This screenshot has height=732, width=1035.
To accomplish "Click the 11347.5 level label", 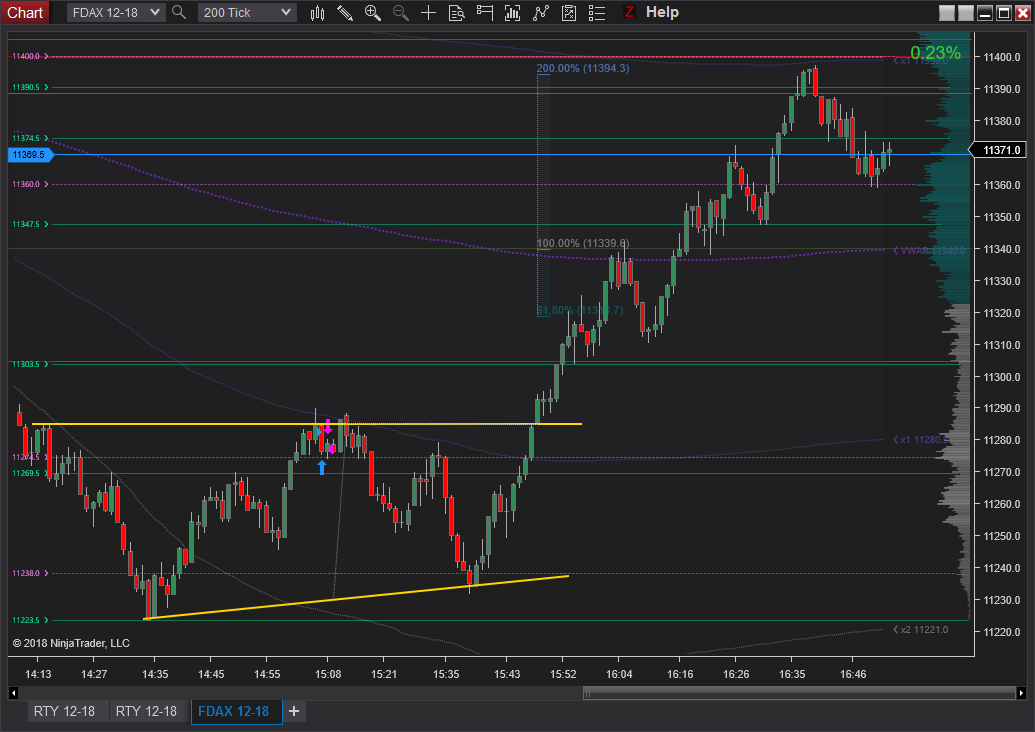I will 30,224.
